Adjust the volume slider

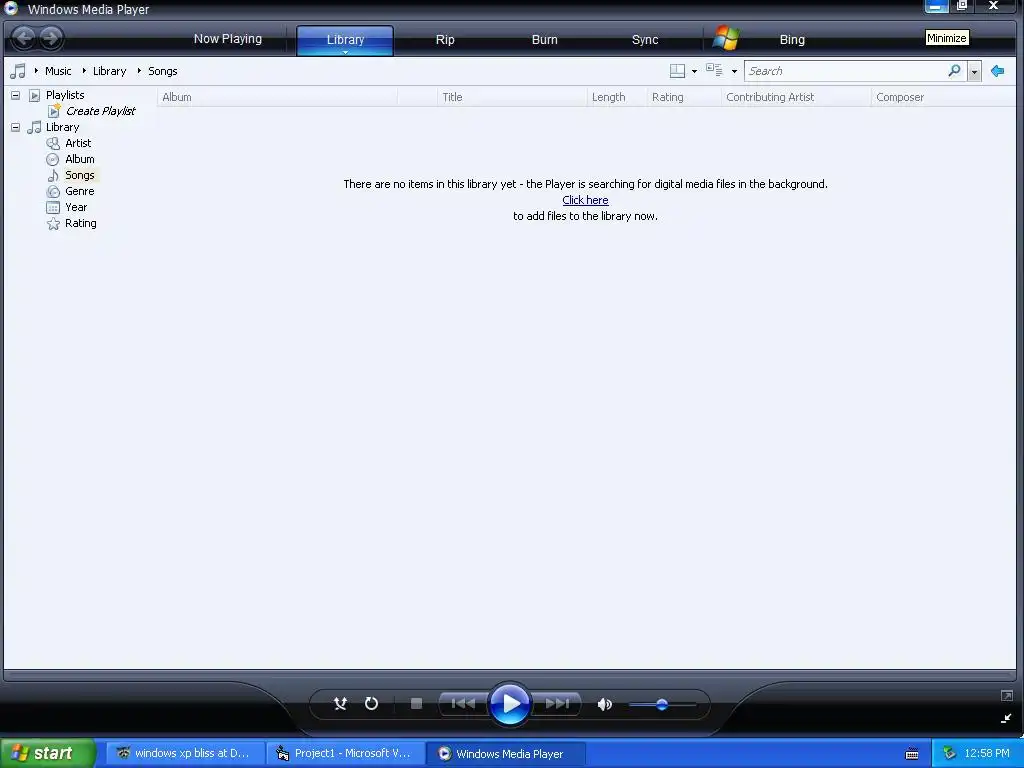(662, 704)
